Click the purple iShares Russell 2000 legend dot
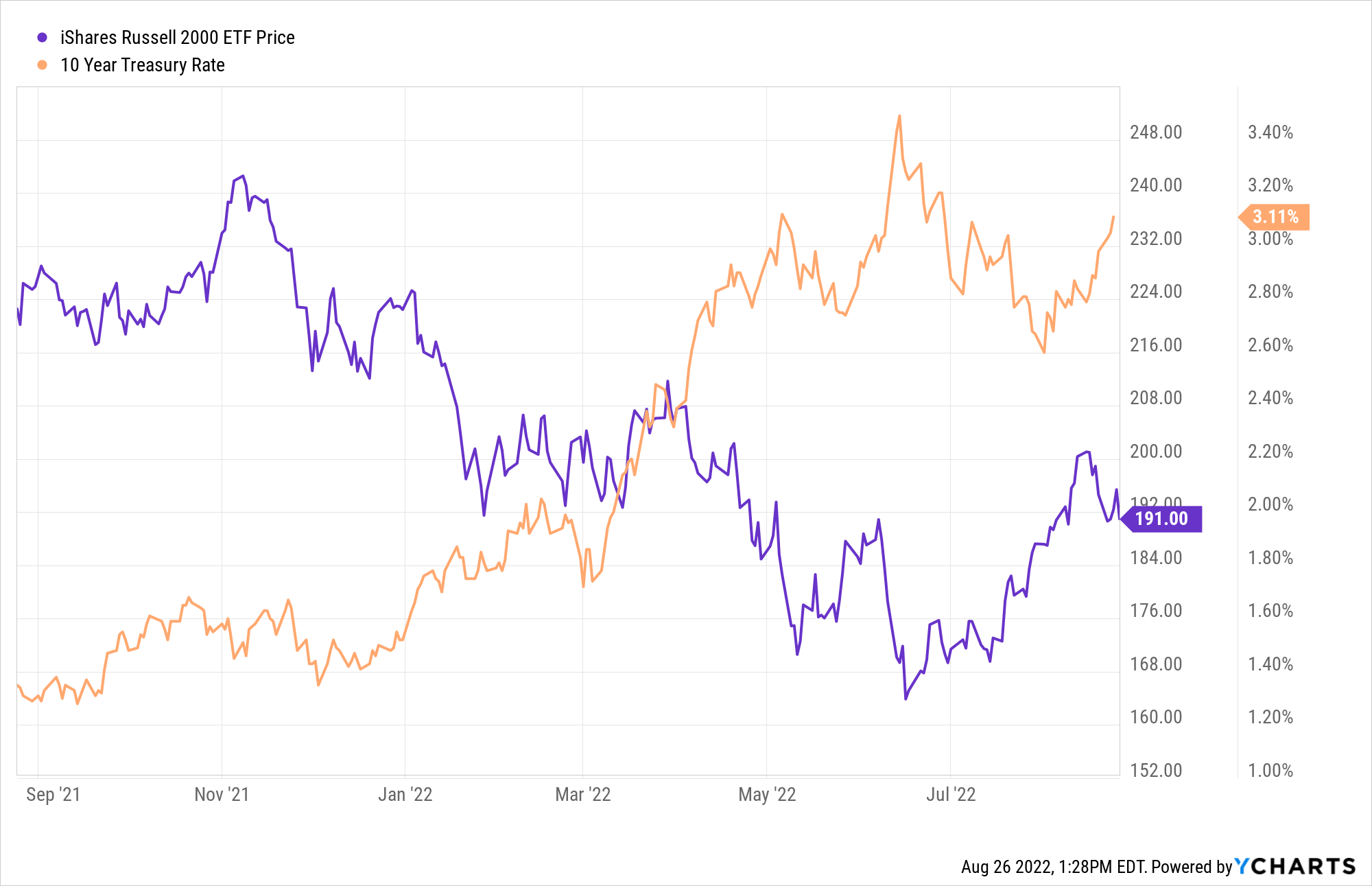The width and height of the screenshot is (1372, 886). [x=43, y=38]
